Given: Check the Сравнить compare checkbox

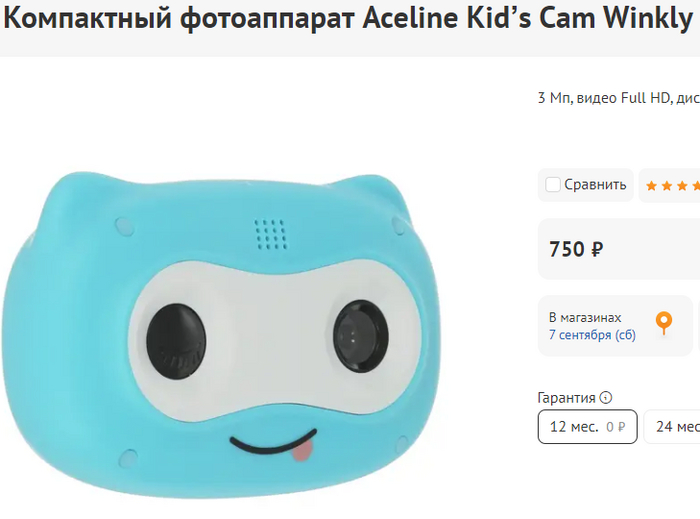Looking at the screenshot, I should click(x=553, y=185).
